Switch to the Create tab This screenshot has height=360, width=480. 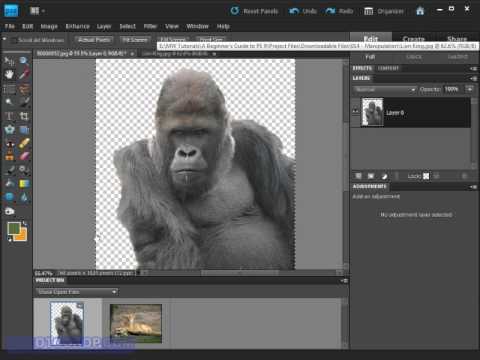pyautogui.click(x=414, y=38)
